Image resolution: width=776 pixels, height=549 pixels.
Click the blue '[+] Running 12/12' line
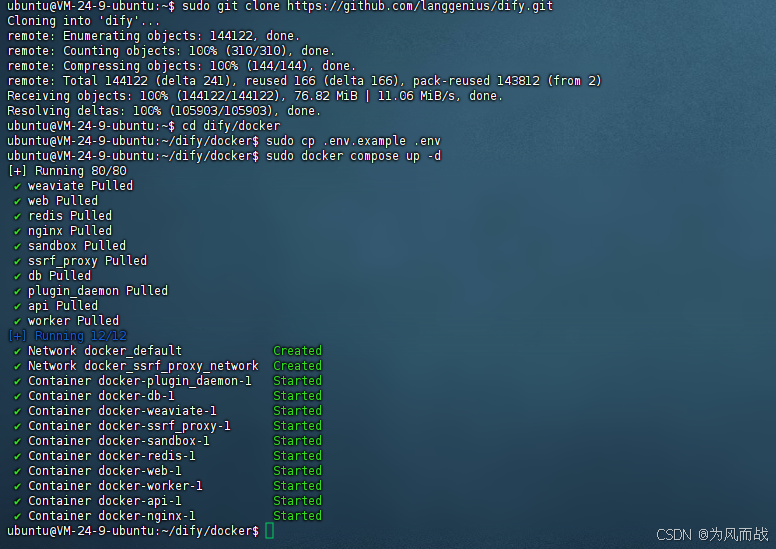click(x=67, y=336)
